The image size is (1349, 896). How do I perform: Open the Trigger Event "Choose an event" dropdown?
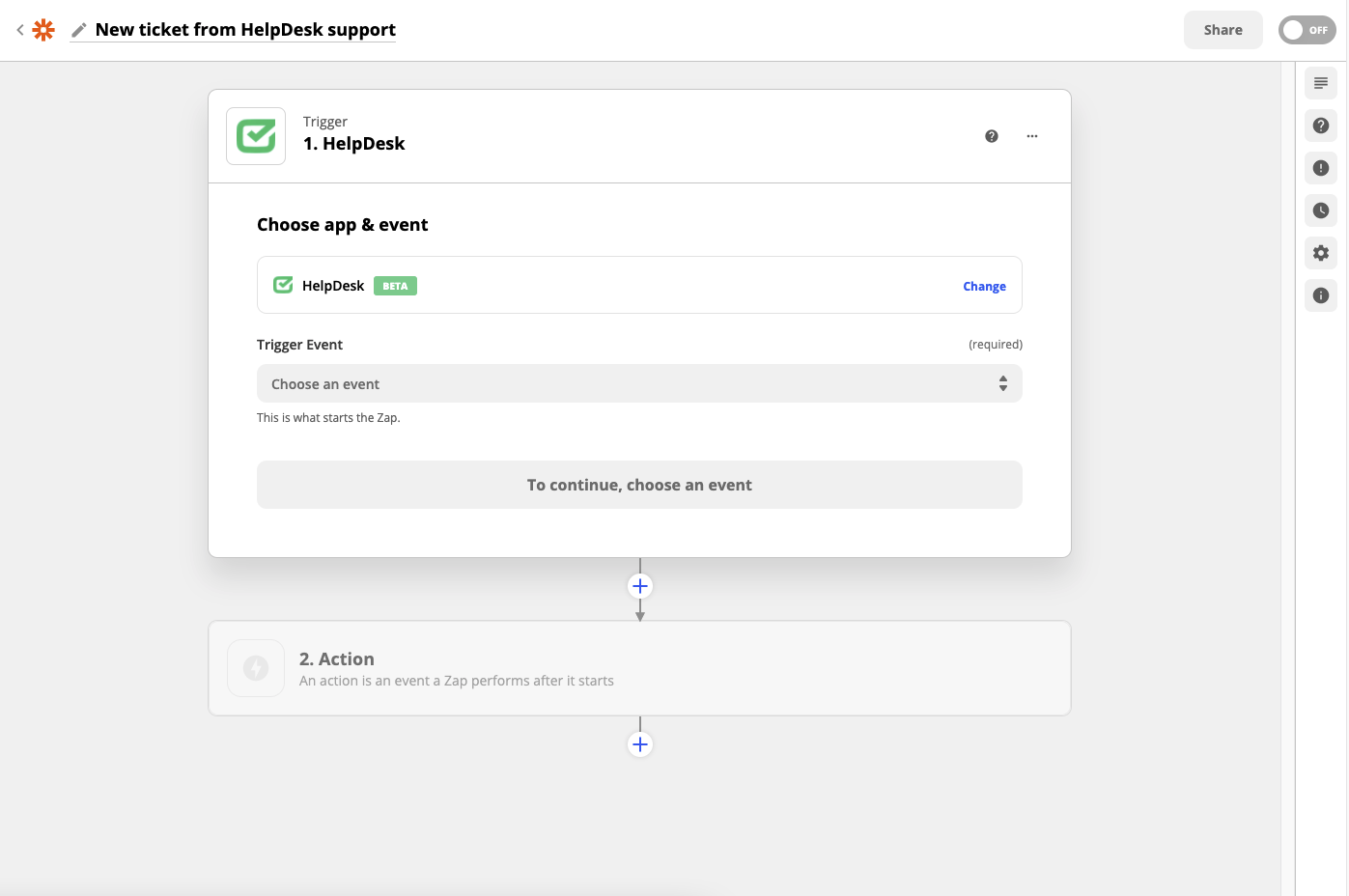click(x=639, y=383)
